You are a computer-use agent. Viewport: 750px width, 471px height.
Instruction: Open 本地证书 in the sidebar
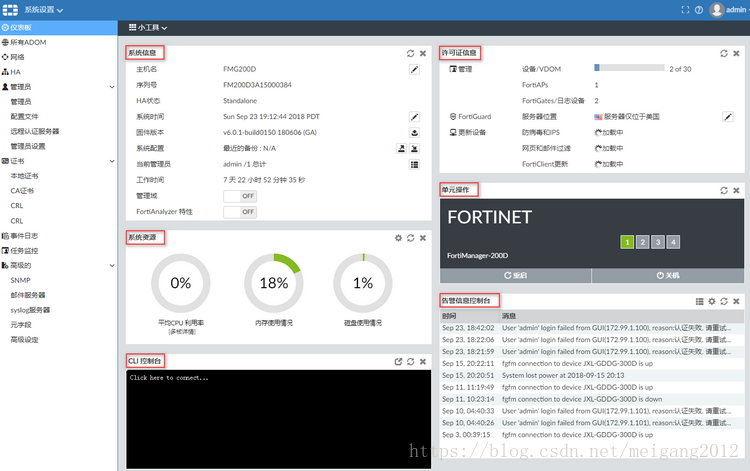(x=24, y=176)
